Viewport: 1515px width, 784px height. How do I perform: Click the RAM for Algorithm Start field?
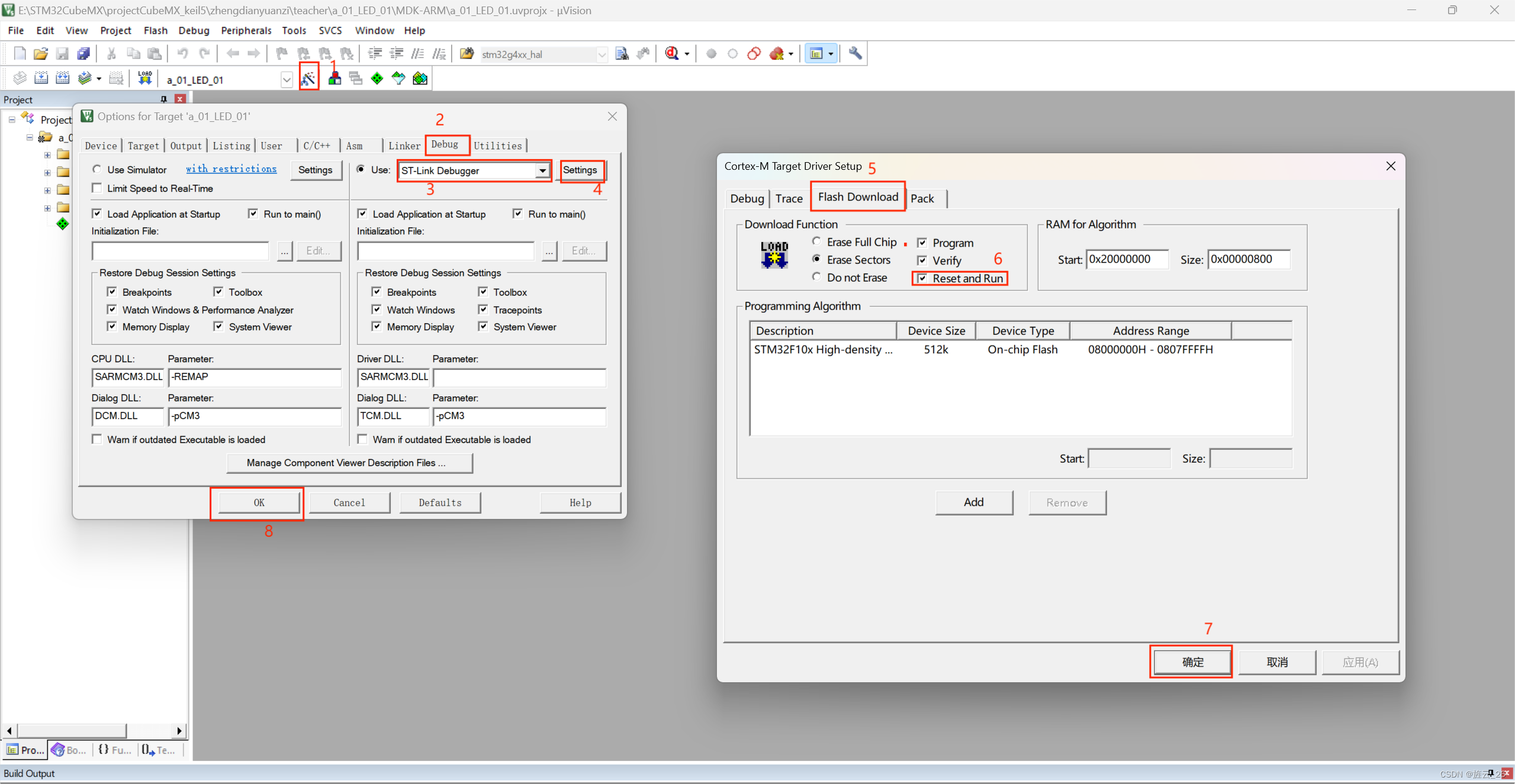(x=1126, y=259)
